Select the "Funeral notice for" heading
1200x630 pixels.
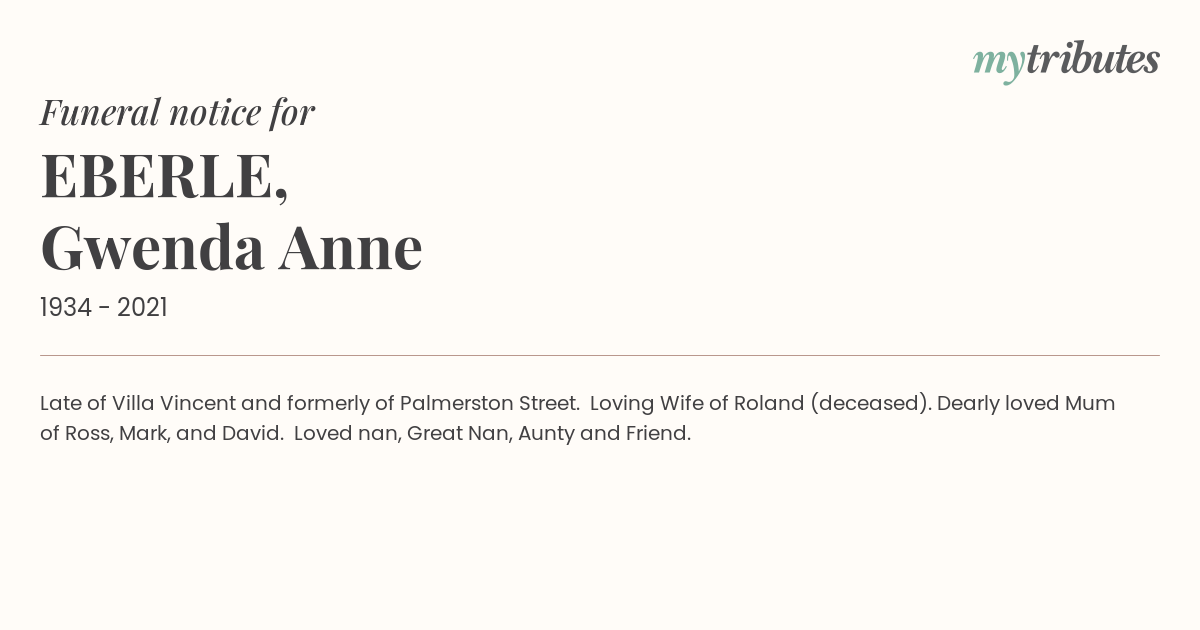pos(177,112)
